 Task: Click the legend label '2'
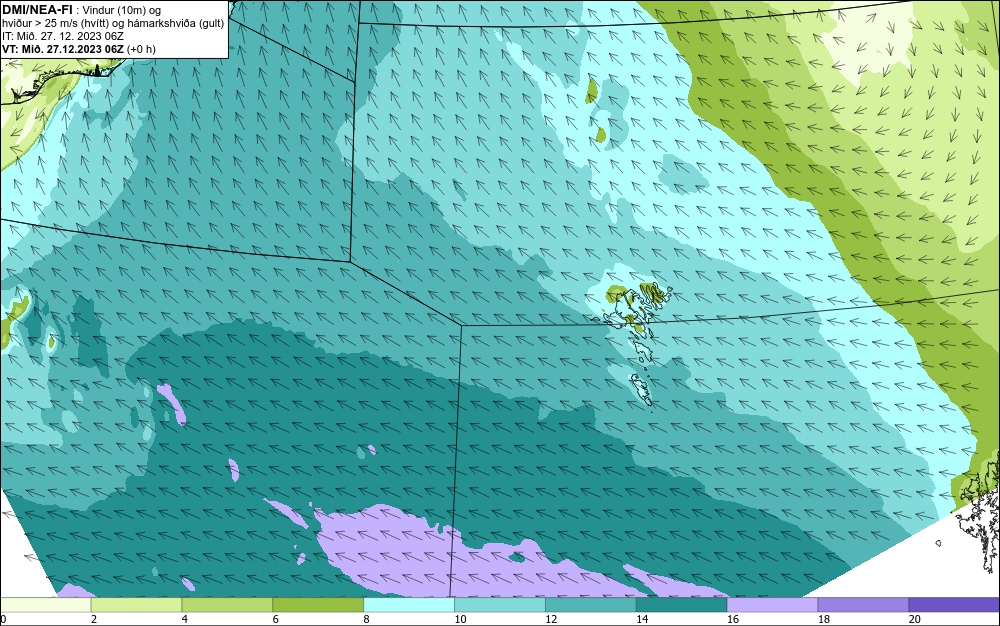pos(94,619)
